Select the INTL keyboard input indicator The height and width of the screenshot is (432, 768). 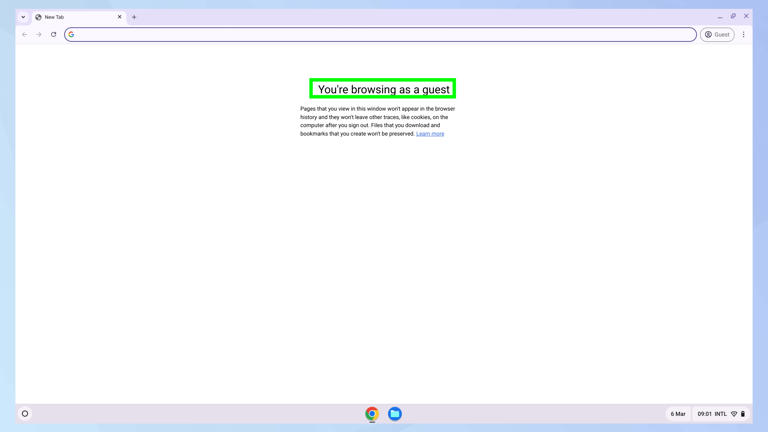click(x=720, y=414)
